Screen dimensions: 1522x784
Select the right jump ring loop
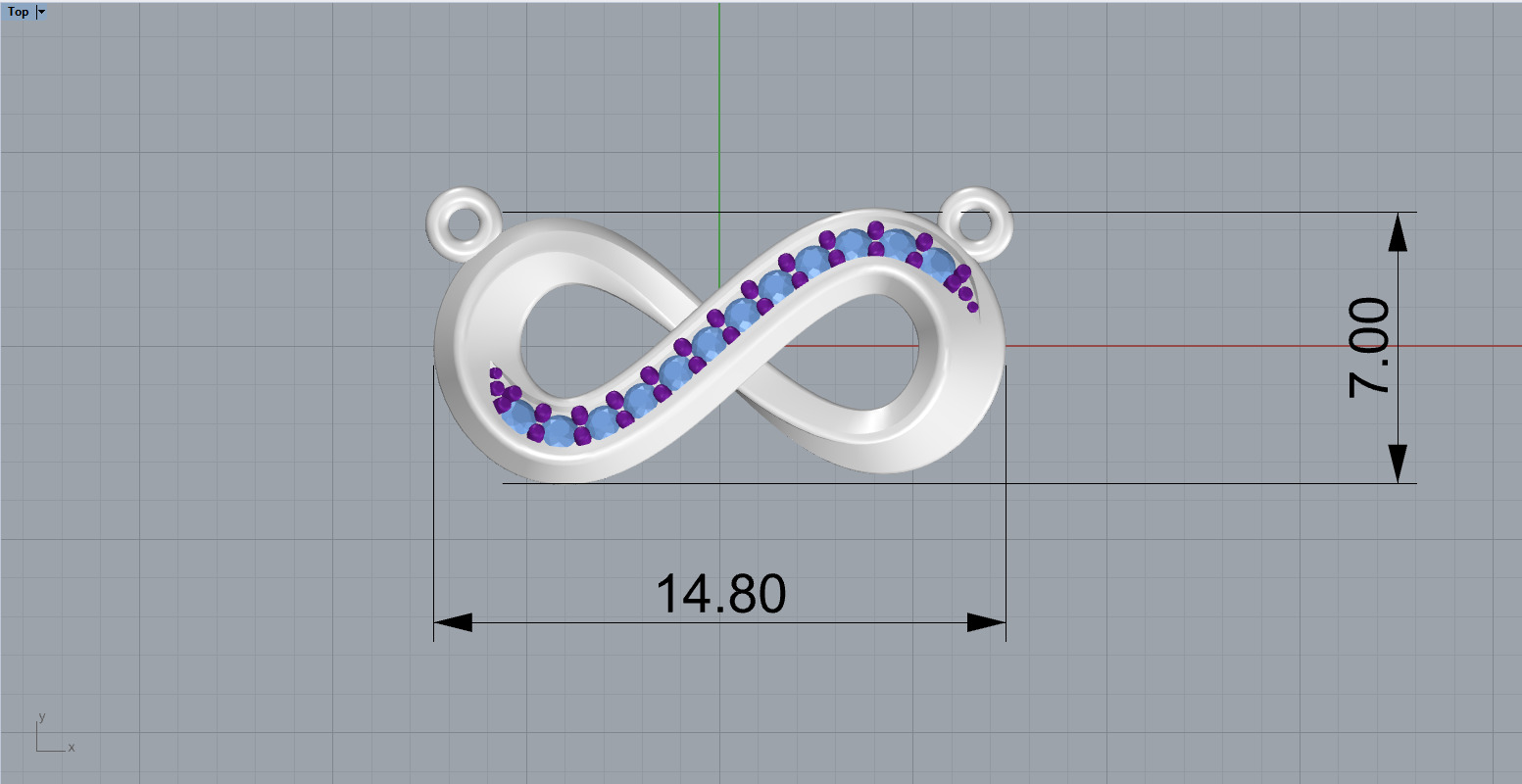click(x=975, y=222)
